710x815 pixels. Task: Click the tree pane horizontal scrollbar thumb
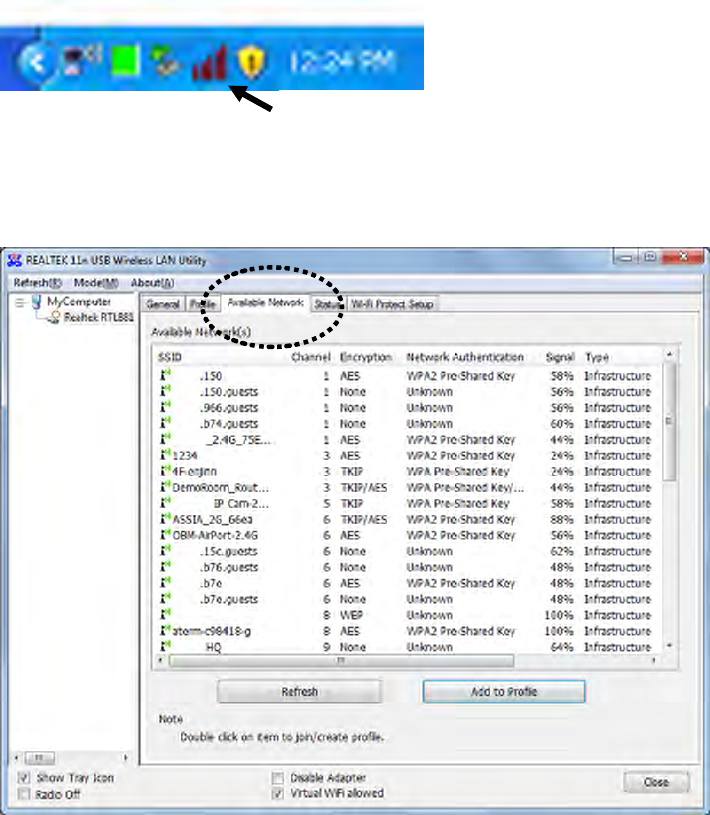point(40,758)
